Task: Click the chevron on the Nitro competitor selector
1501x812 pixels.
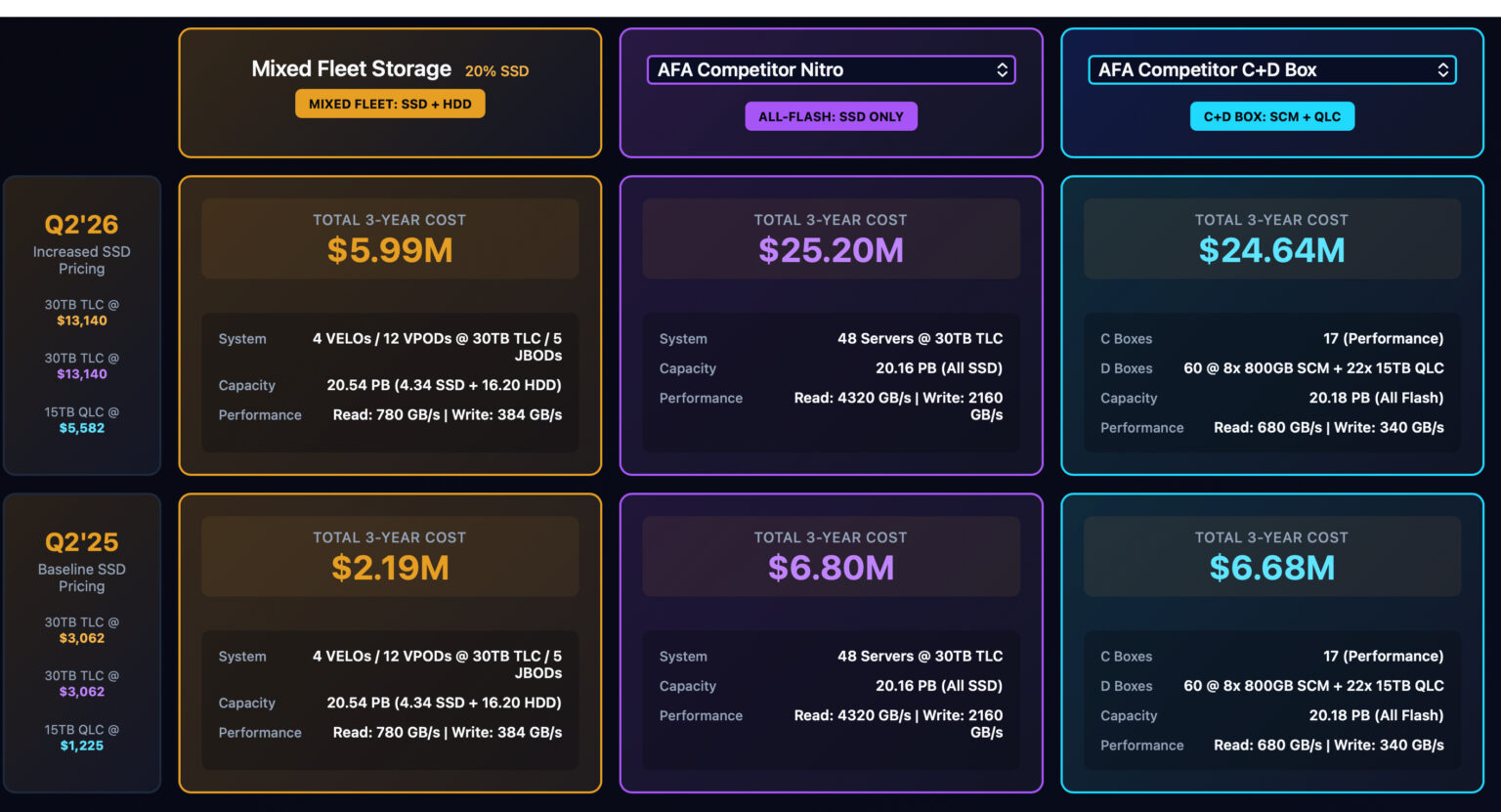Action: pos(1003,69)
